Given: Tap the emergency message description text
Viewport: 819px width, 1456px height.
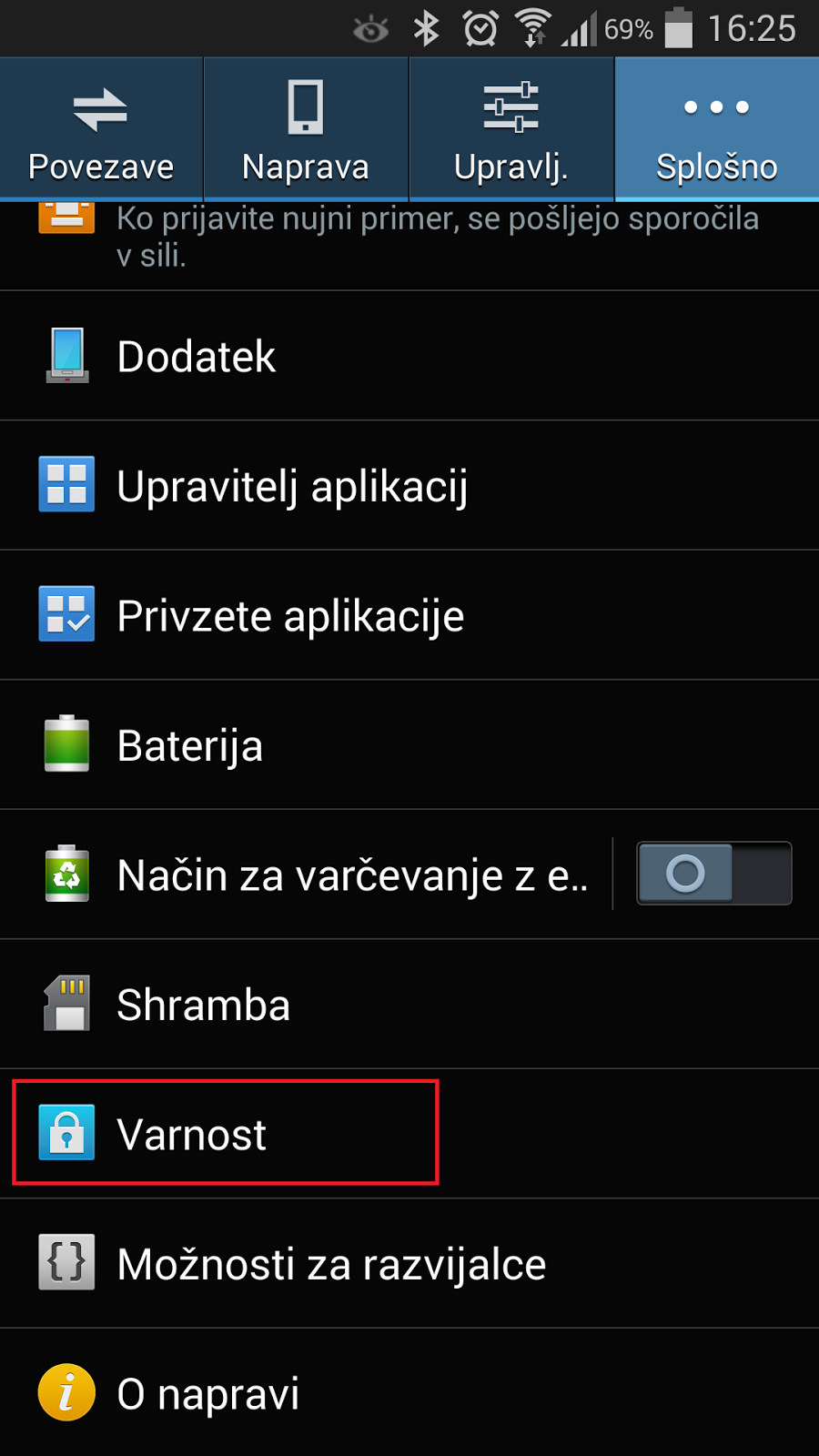Looking at the screenshot, I should click(x=438, y=236).
